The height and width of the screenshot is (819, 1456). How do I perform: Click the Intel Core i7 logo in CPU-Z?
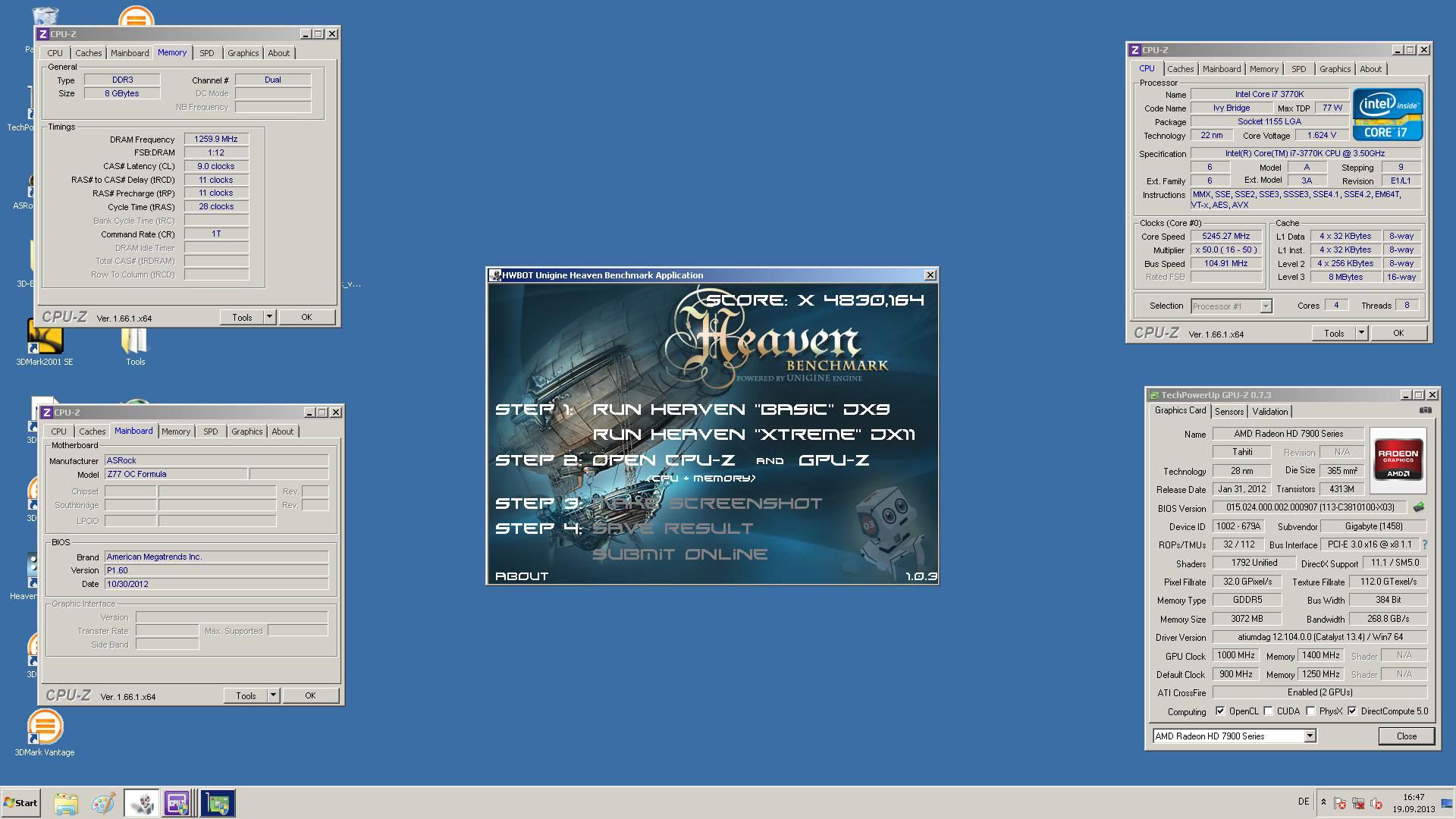[1388, 115]
